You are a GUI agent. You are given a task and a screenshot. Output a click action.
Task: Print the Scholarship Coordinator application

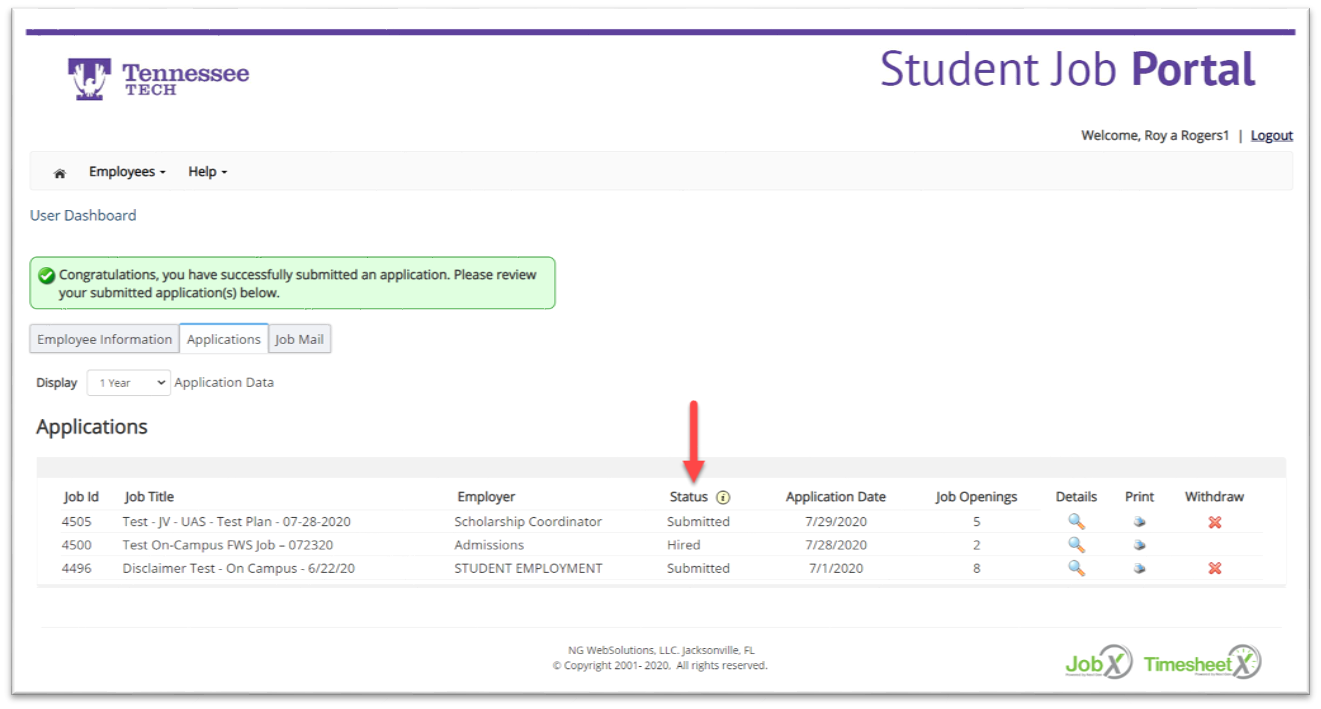click(x=1139, y=522)
